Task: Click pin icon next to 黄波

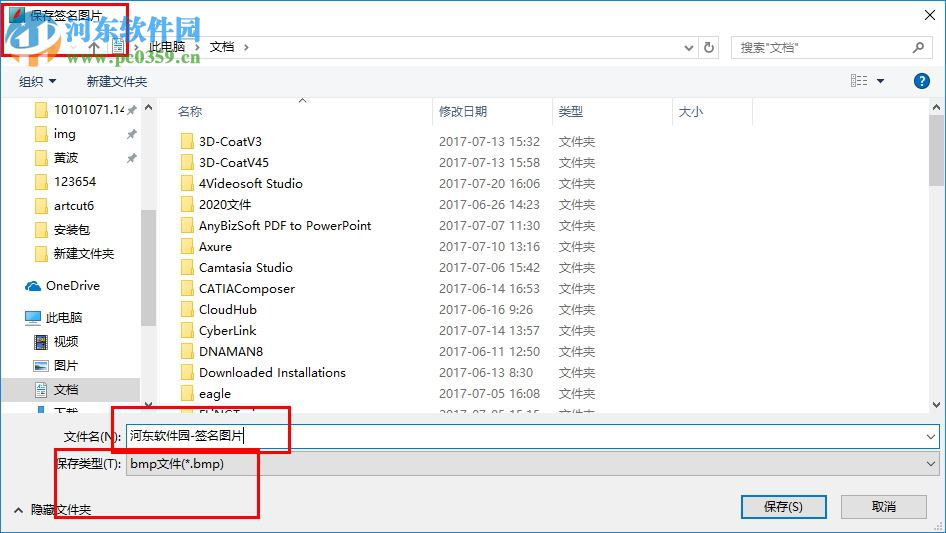Action: click(132, 158)
